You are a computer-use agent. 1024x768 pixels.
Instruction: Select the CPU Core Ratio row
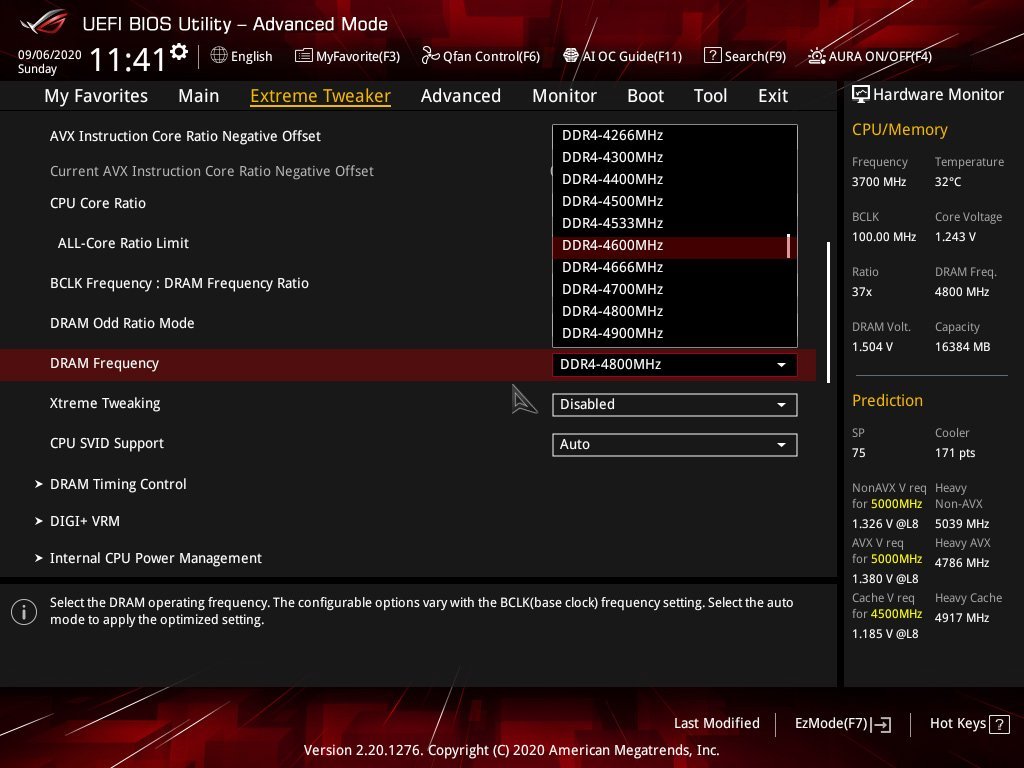coord(98,203)
